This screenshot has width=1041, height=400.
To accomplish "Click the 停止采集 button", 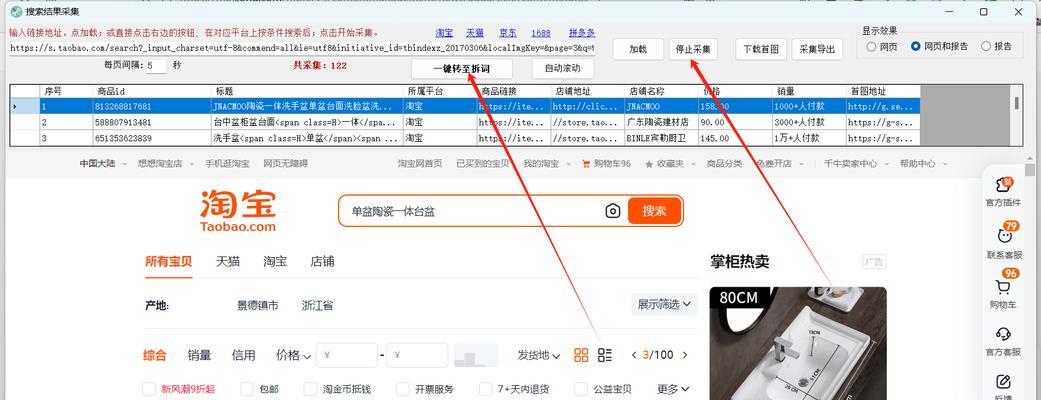I will [692, 49].
